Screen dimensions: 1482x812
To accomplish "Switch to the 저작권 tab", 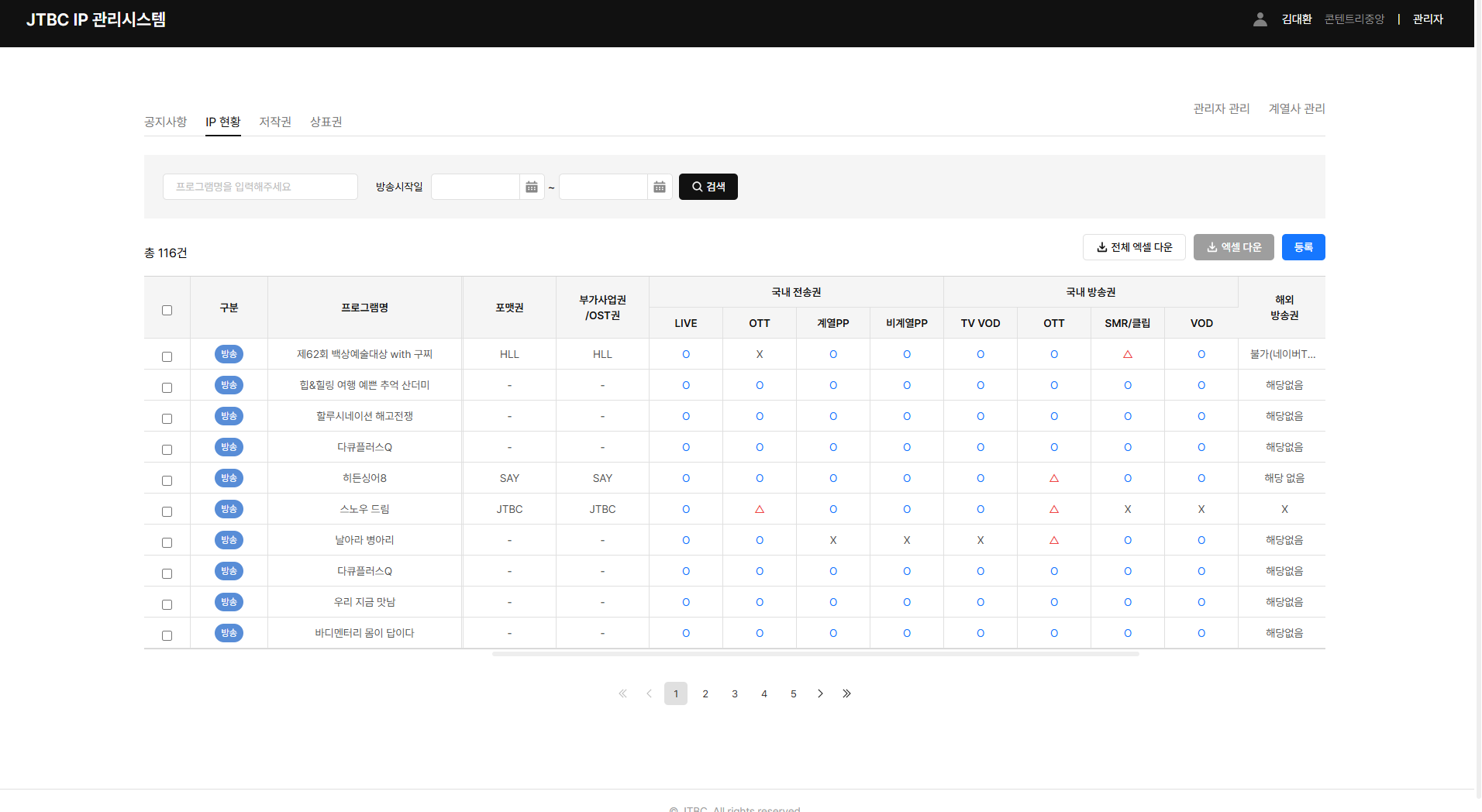I will coord(275,122).
